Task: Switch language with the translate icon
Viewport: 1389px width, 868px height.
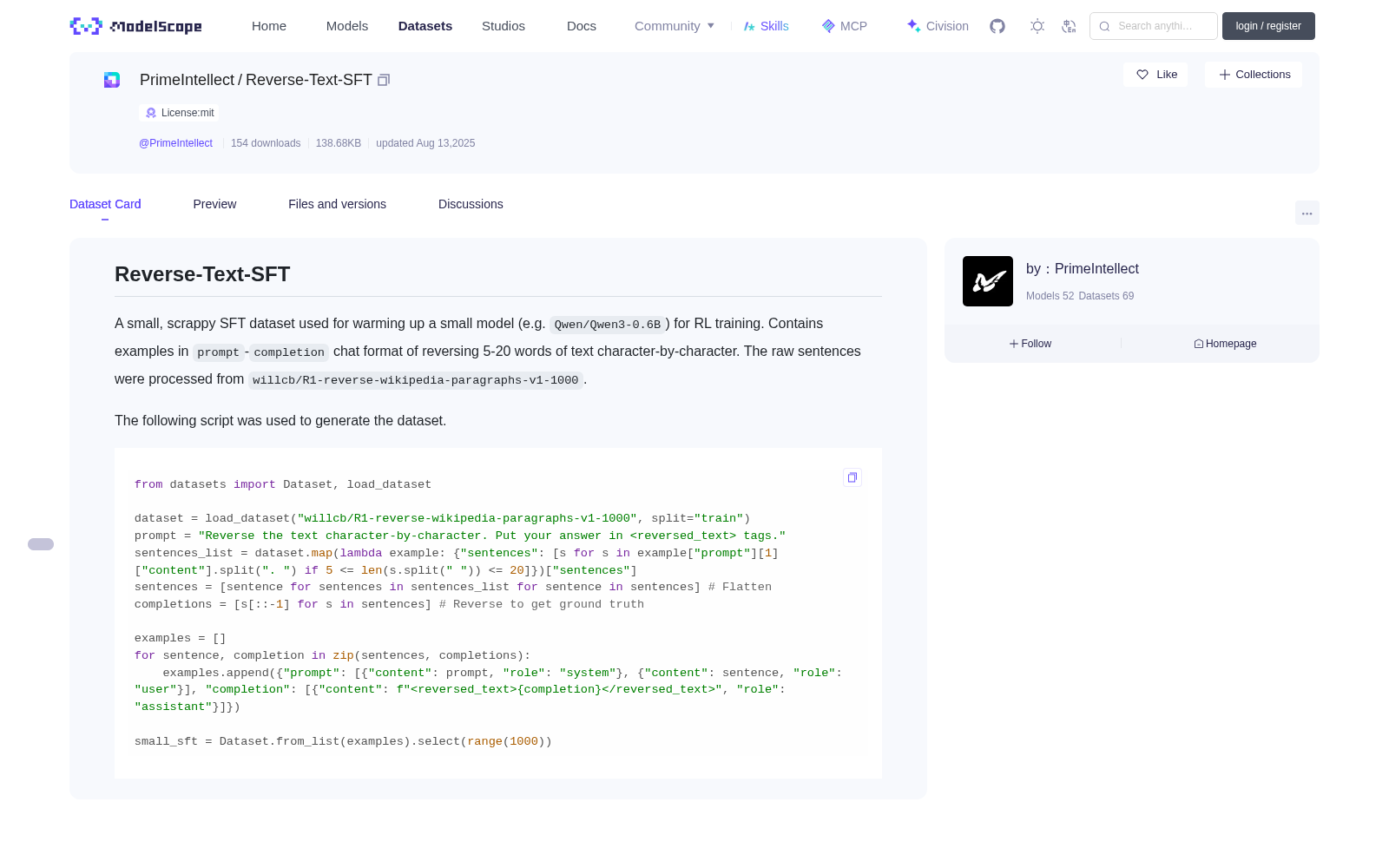Action: tap(1069, 26)
